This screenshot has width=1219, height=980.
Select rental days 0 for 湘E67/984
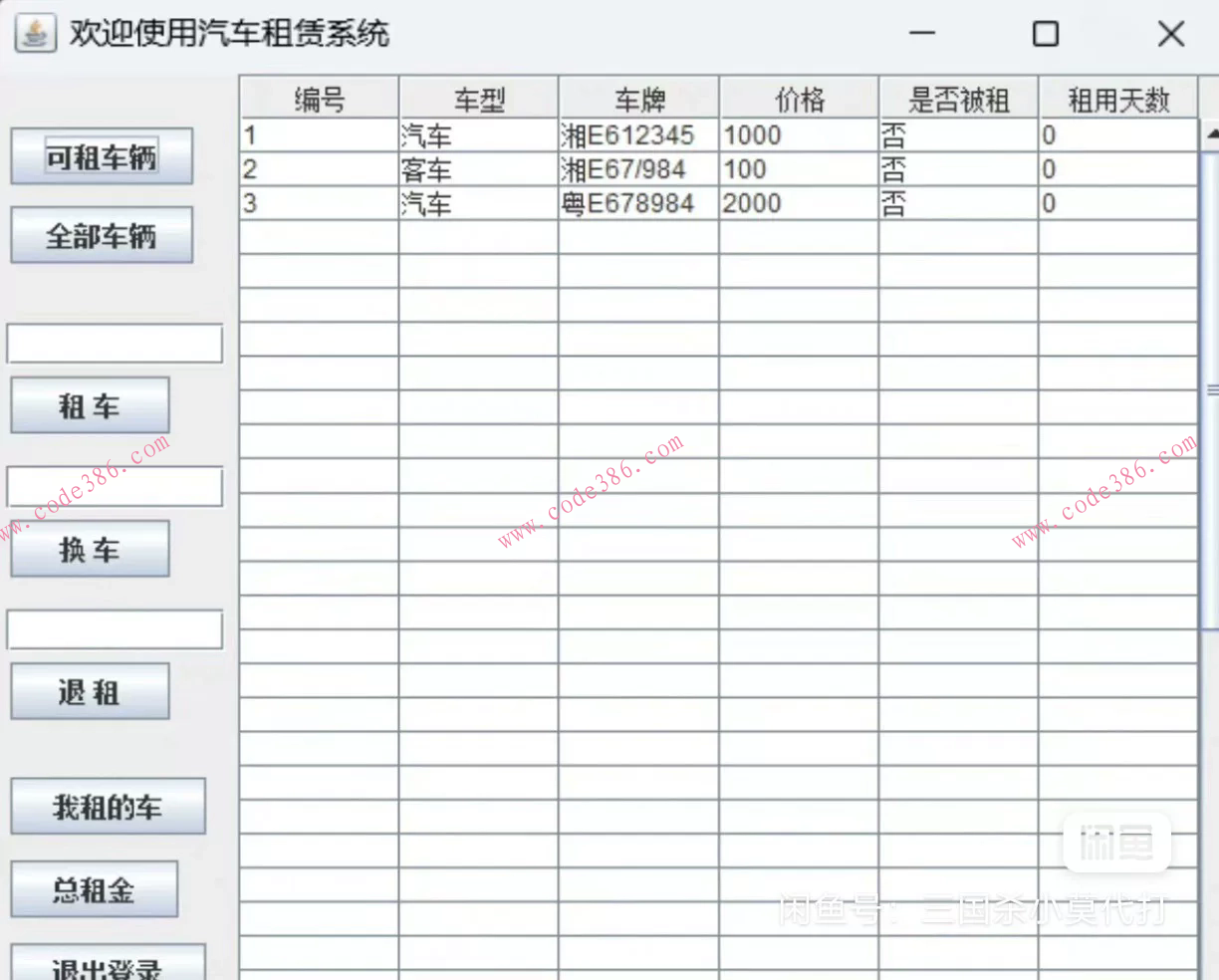tap(1118, 169)
